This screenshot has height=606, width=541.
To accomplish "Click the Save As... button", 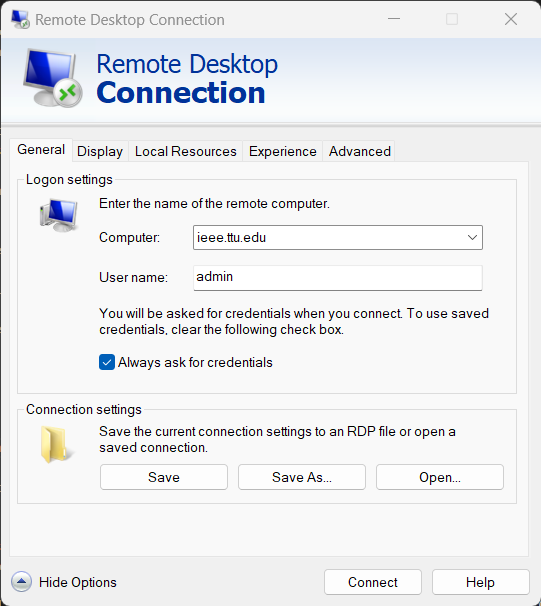I will [x=302, y=477].
